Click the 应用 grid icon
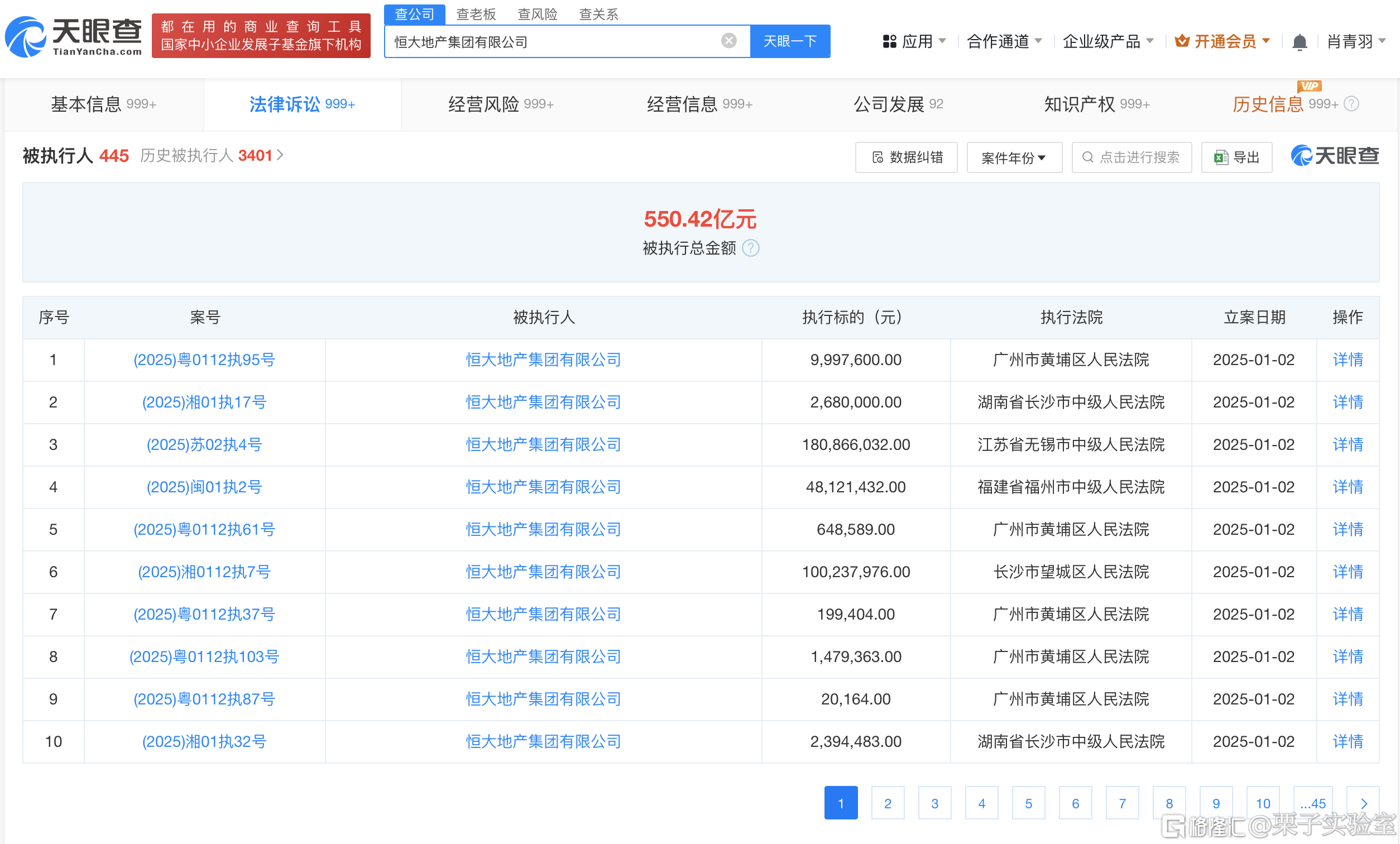Viewport: 1400px width, 844px height. click(889, 41)
